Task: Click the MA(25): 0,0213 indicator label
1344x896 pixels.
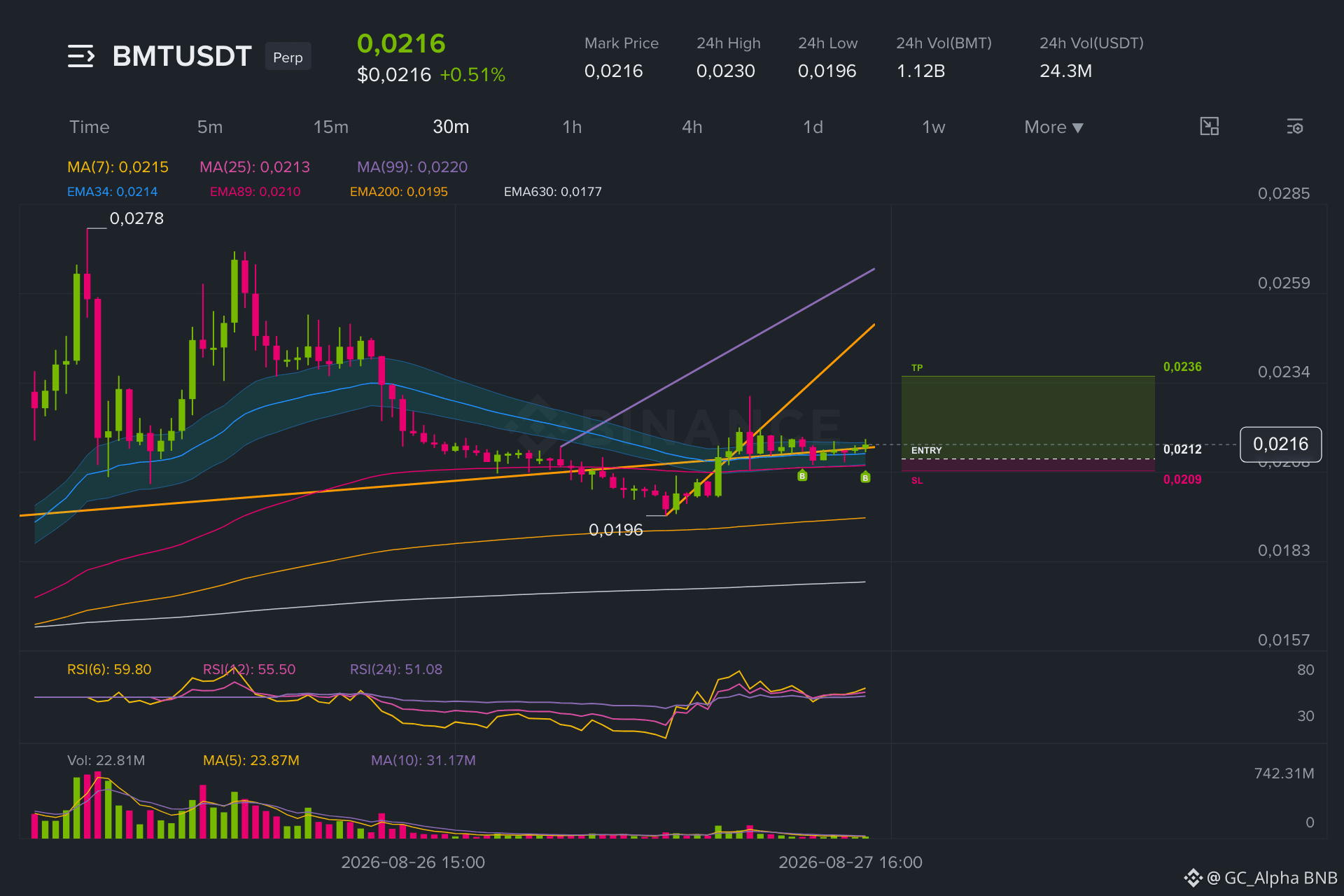Action: pos(255,167)
